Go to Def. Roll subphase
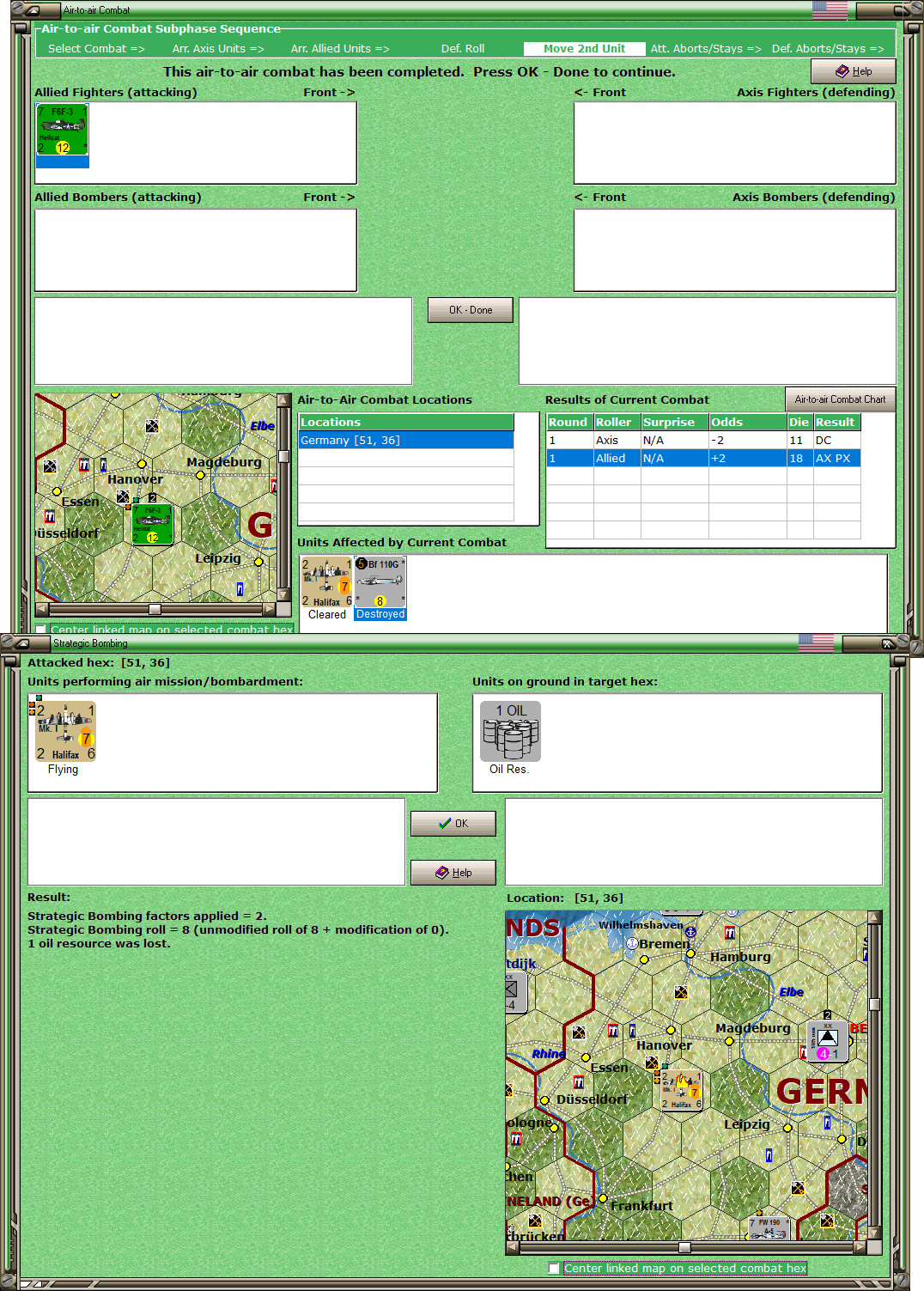 [x=463, y=49]
